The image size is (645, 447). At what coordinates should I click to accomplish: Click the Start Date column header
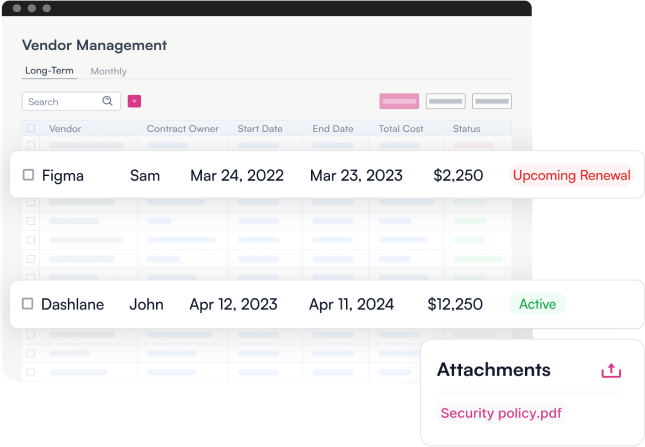coord(260,129)
